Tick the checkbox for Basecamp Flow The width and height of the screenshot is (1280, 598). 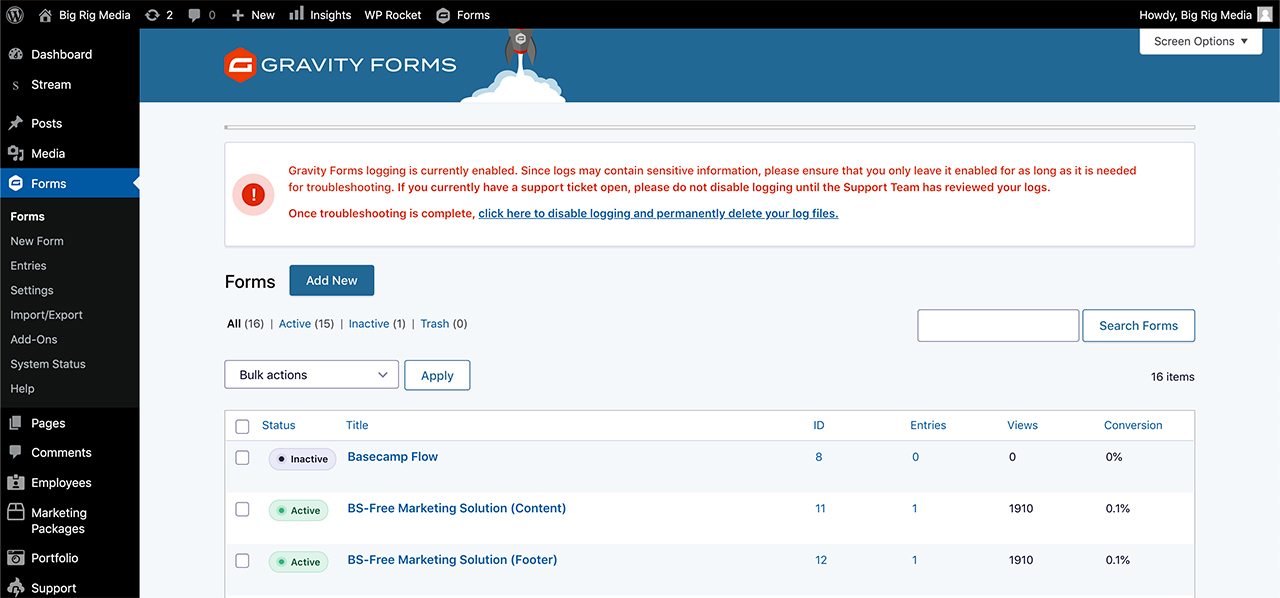click(242, 458)
